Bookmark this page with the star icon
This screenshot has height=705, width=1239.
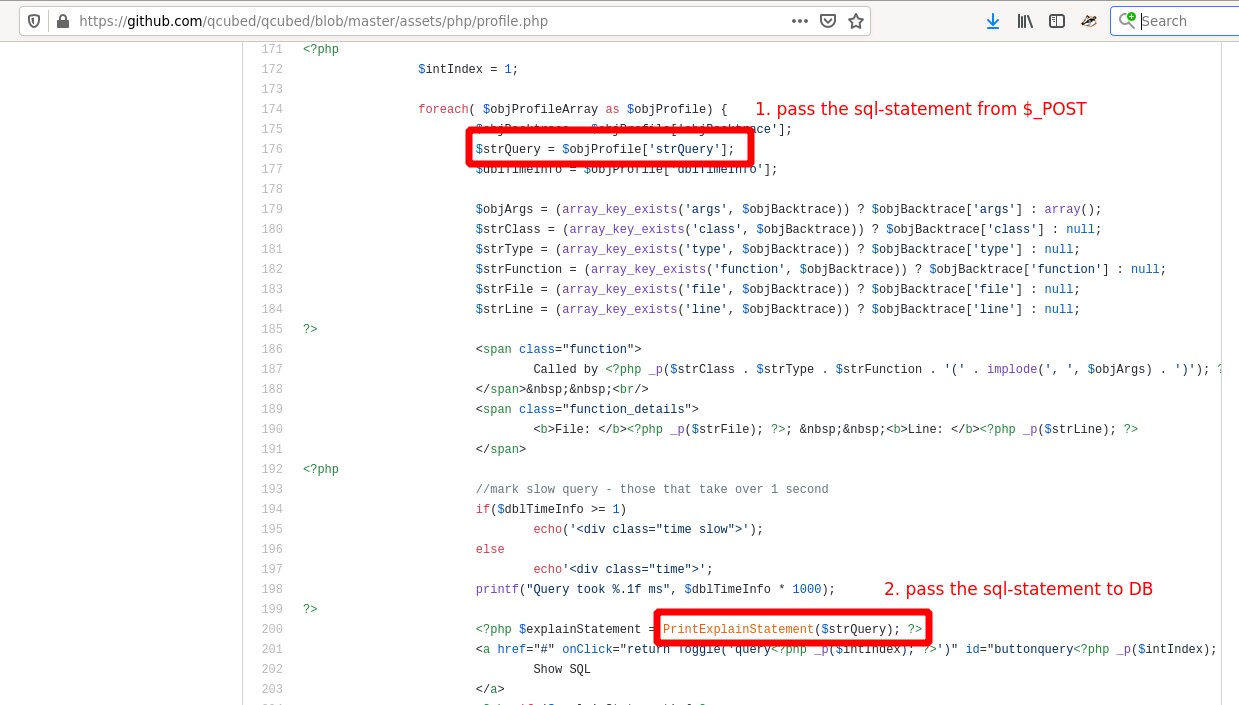click(856, 21)
